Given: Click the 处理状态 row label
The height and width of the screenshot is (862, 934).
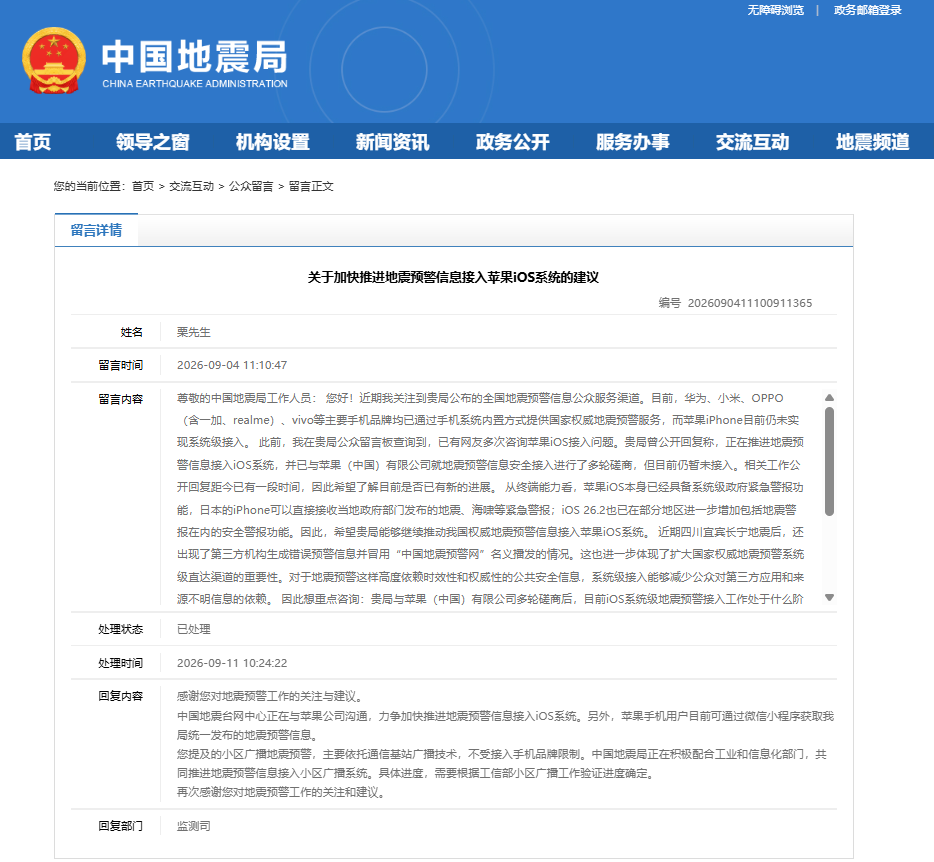Looking at the screenshot, I should [x=120, y=629].
